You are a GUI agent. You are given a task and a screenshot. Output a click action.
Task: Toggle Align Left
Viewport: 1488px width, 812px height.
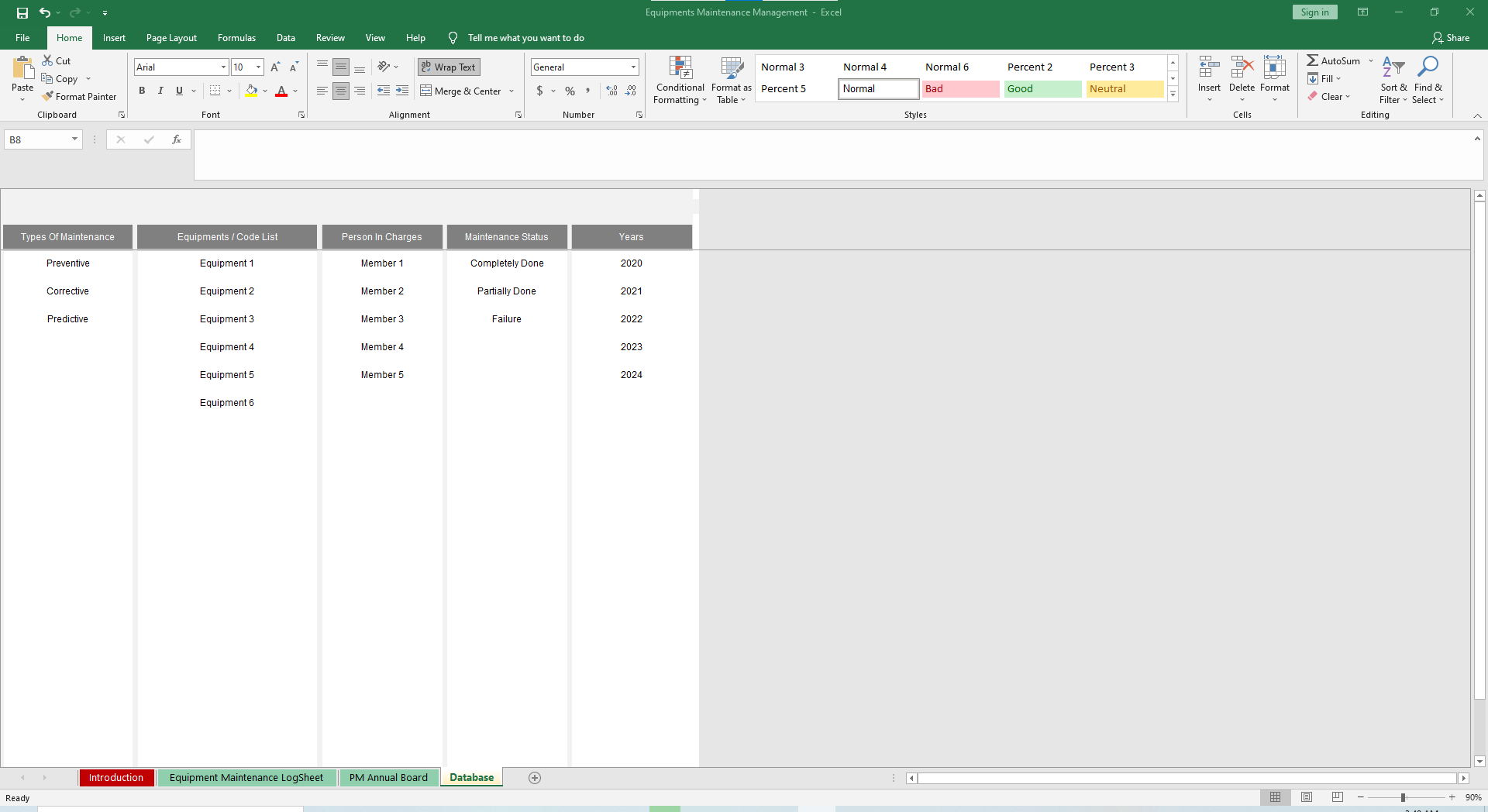click(322, 91)
